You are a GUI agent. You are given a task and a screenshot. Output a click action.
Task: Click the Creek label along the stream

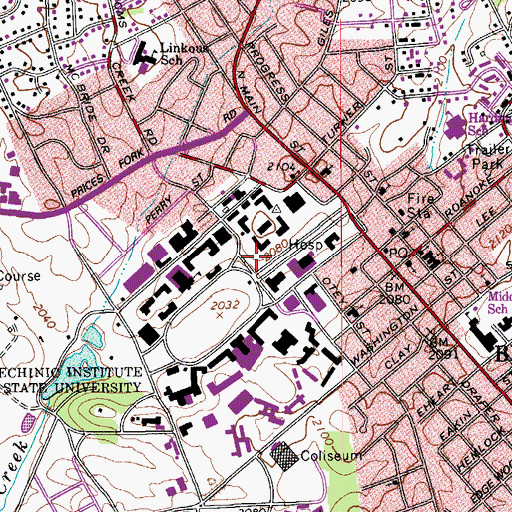tap(14, 467)
